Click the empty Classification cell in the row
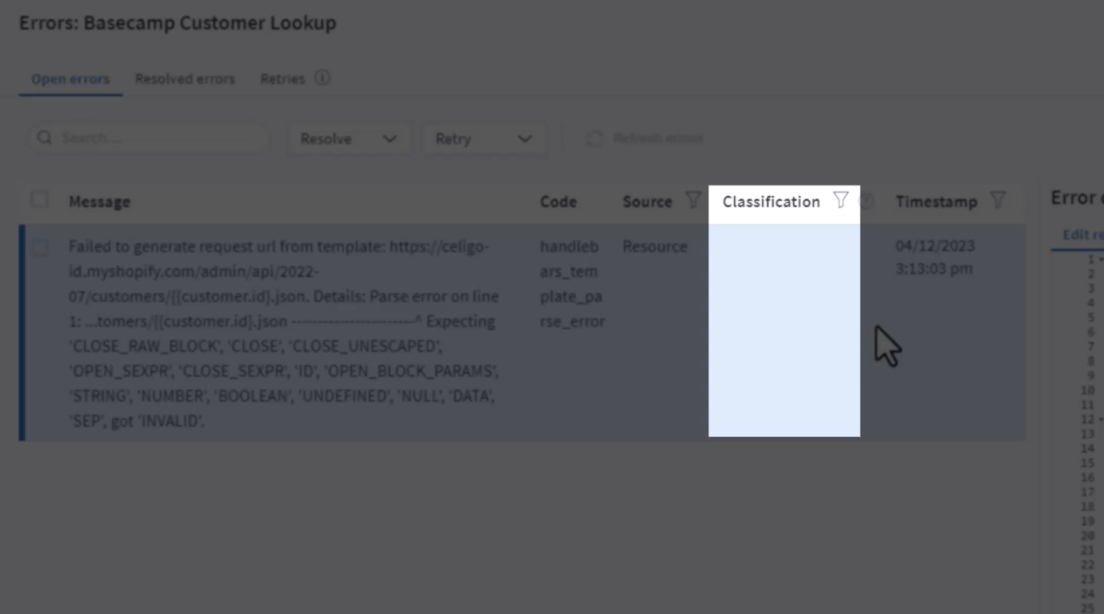The image size is (1104, 614). point(783,330)
